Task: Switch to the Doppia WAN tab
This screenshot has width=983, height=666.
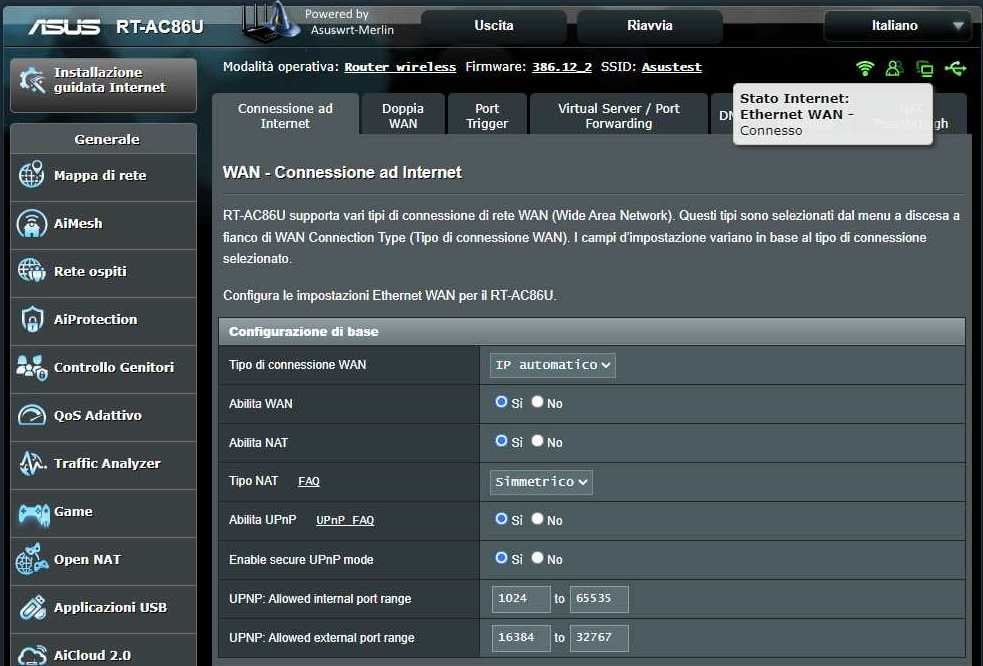Action: pyautogui.click(x=402, y=116)
